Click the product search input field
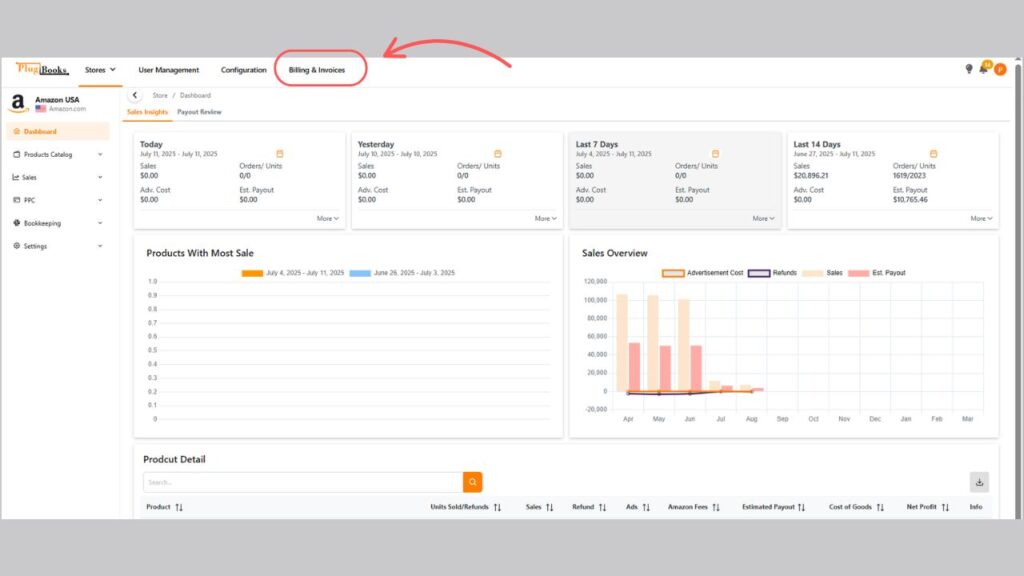 coord(302,482)
